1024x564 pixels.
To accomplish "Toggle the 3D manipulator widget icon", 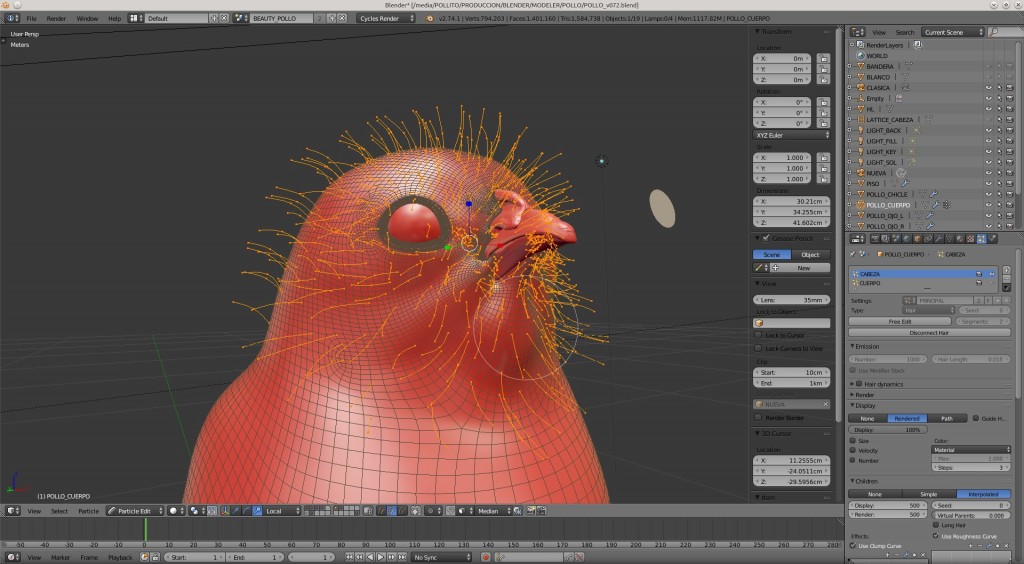I will 225,510.
